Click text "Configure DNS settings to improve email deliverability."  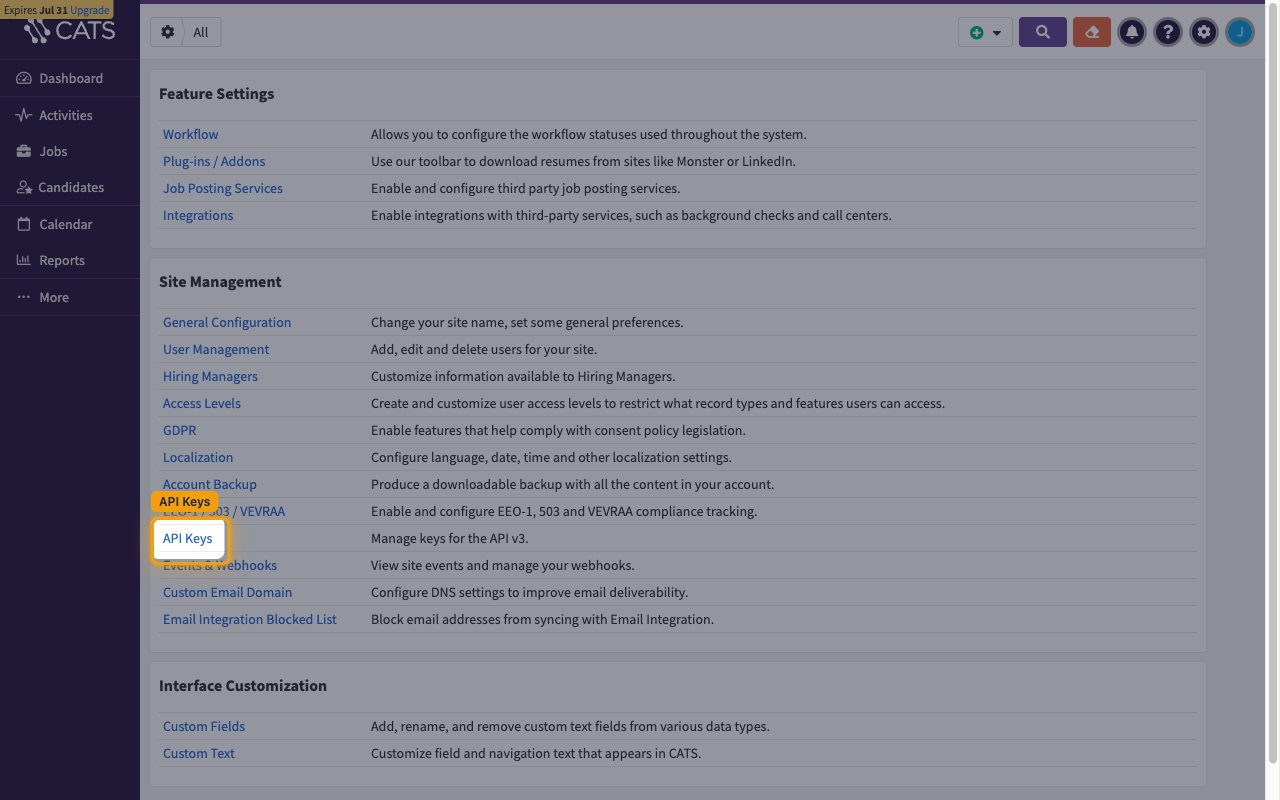click(530, 592)
